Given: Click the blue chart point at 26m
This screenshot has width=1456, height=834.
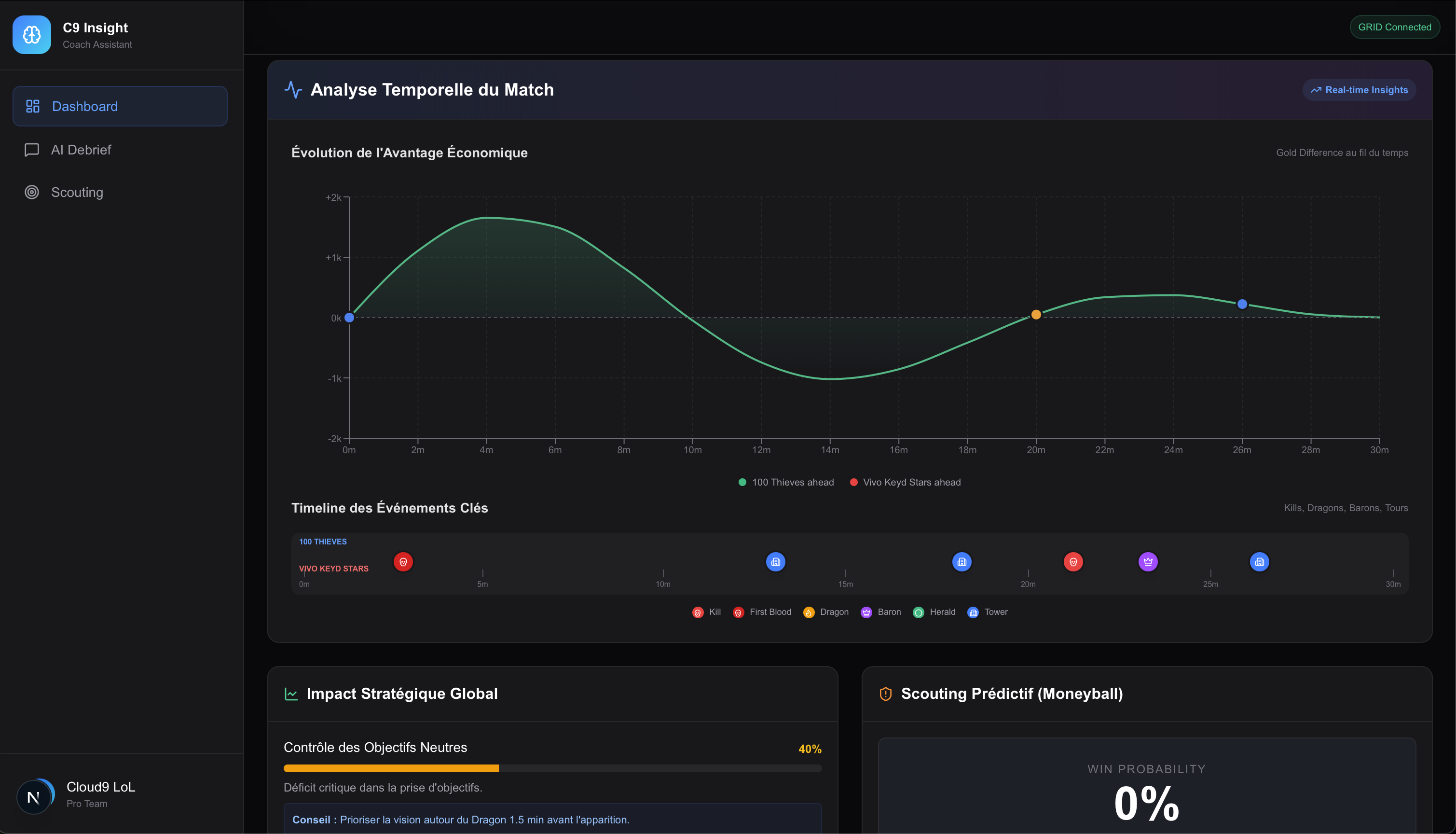Looking at the screenshot, I should (x=1242, y=304).
